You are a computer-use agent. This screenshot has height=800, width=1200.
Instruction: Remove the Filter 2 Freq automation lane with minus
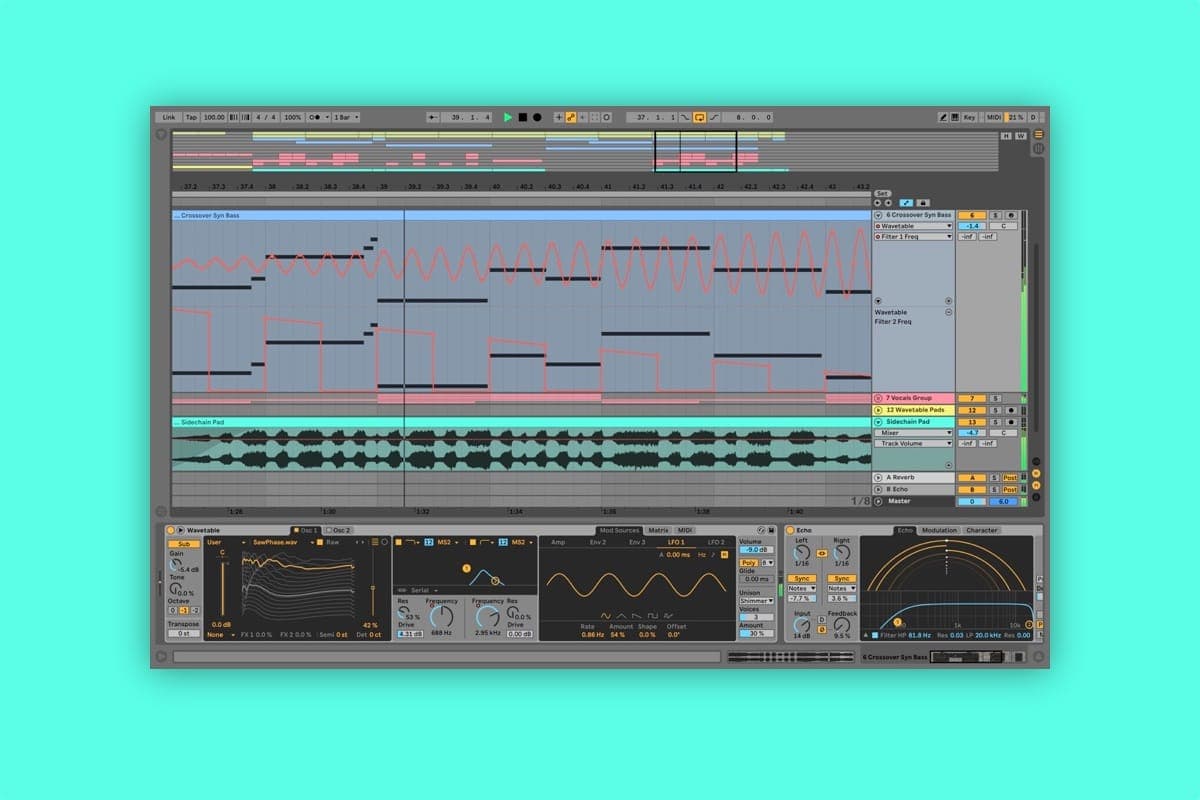click(948, 312)
